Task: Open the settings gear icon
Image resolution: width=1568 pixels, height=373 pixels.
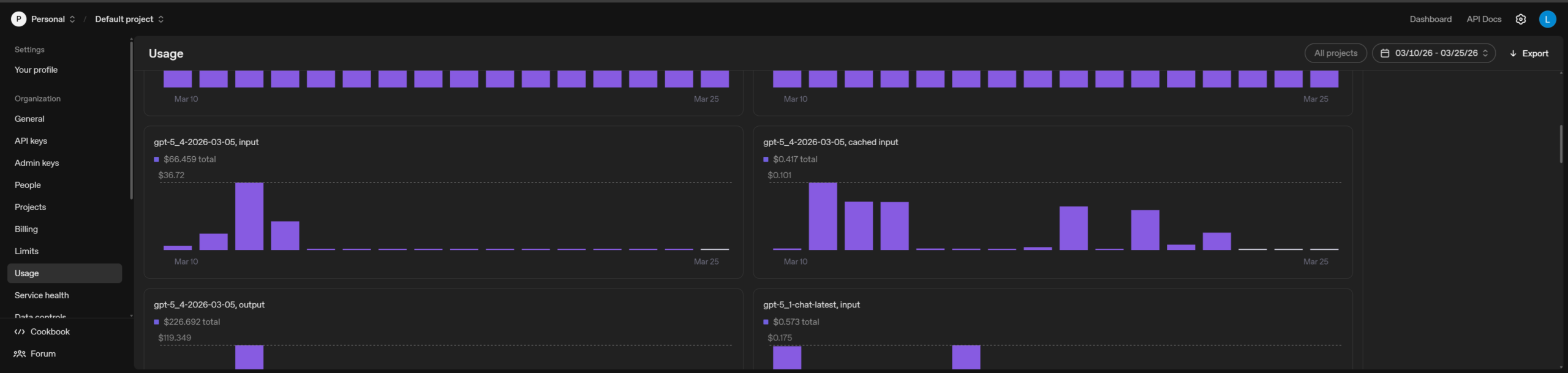Action: coord(1520,19)
